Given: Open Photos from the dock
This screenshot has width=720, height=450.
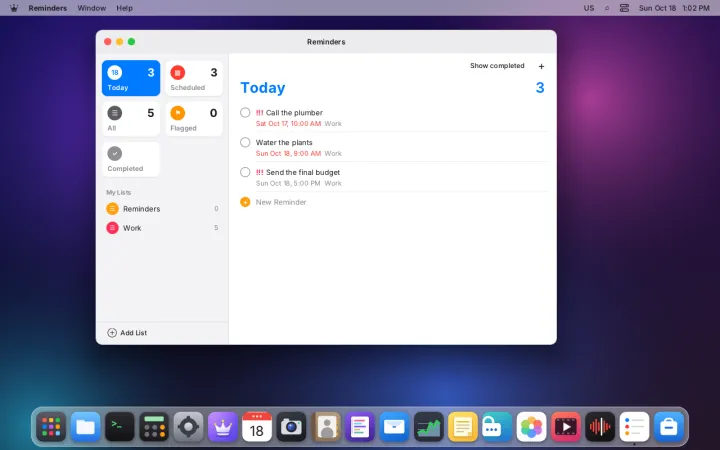Looking at the screenshot, I should [x=531, y=427].
